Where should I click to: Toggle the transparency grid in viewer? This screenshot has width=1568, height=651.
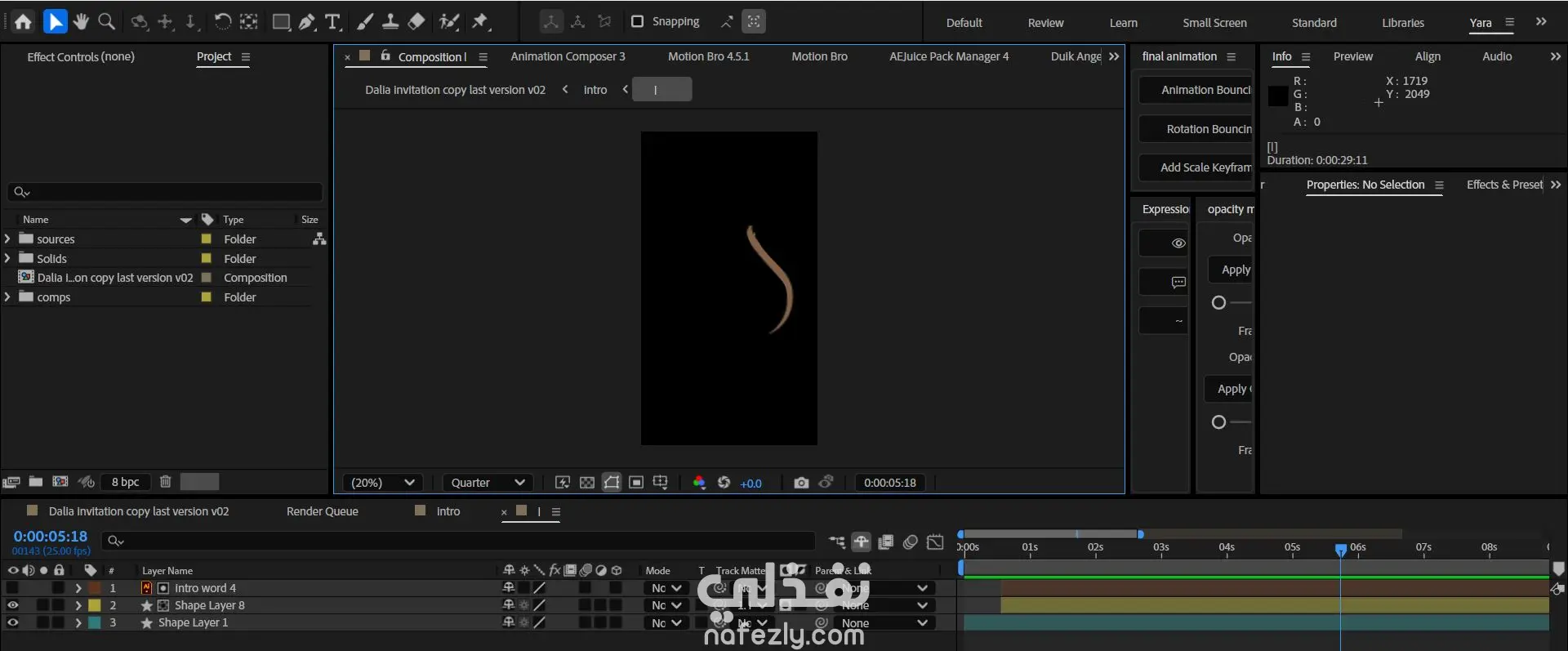point(586,483)
